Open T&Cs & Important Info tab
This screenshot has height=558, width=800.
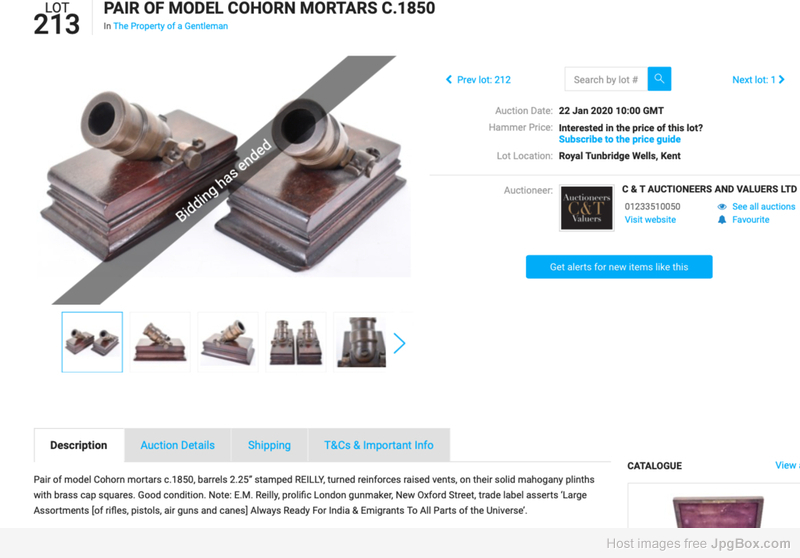379,445
